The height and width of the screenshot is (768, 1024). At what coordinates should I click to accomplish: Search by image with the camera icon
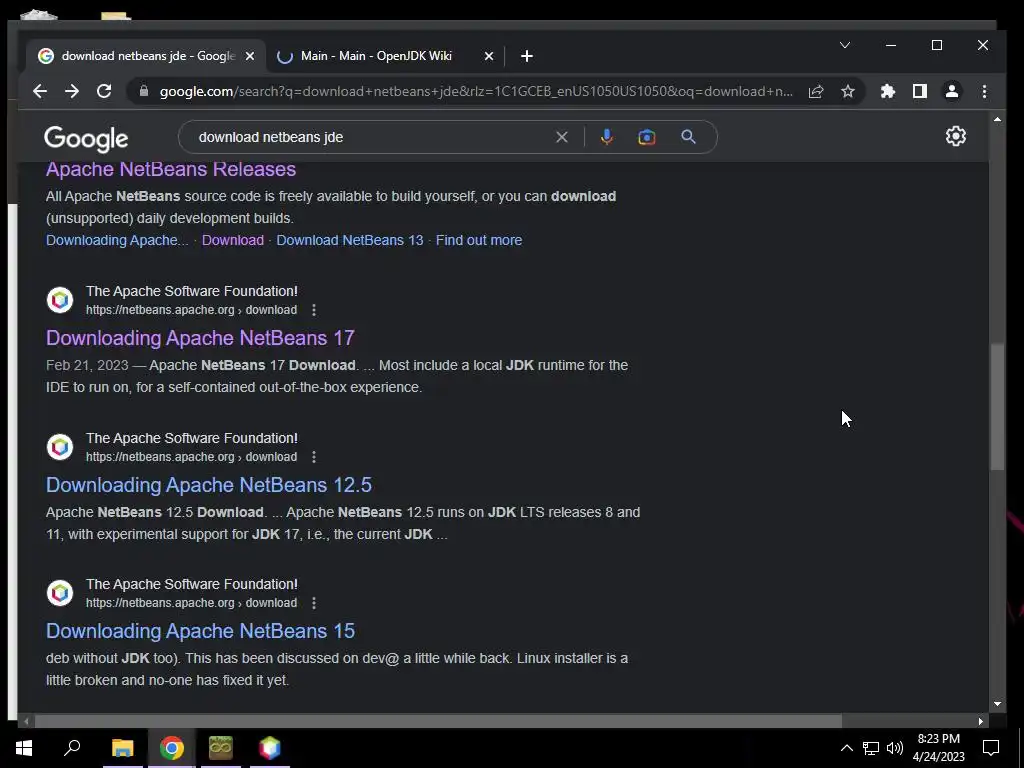coord(647,137)
